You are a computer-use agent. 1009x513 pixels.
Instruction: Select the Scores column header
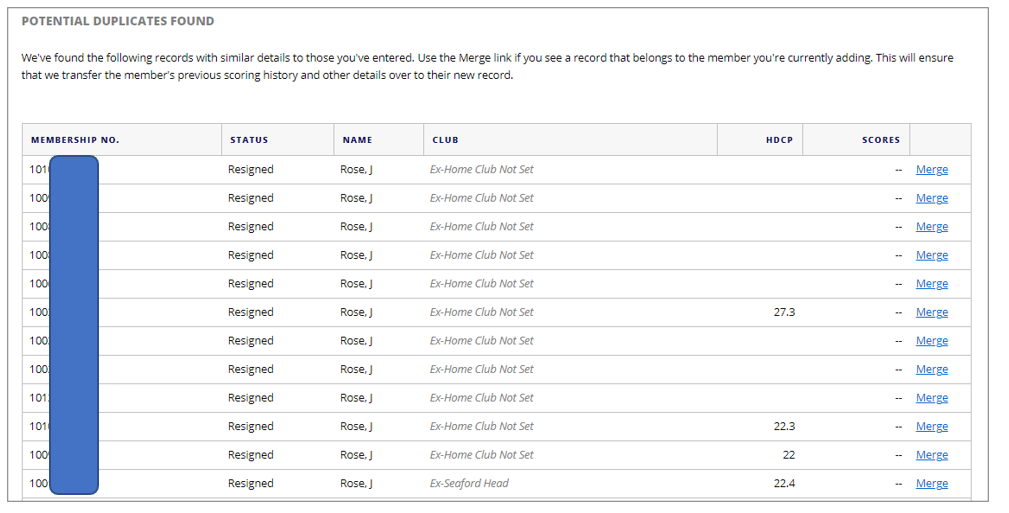click(x=881, y=140)
